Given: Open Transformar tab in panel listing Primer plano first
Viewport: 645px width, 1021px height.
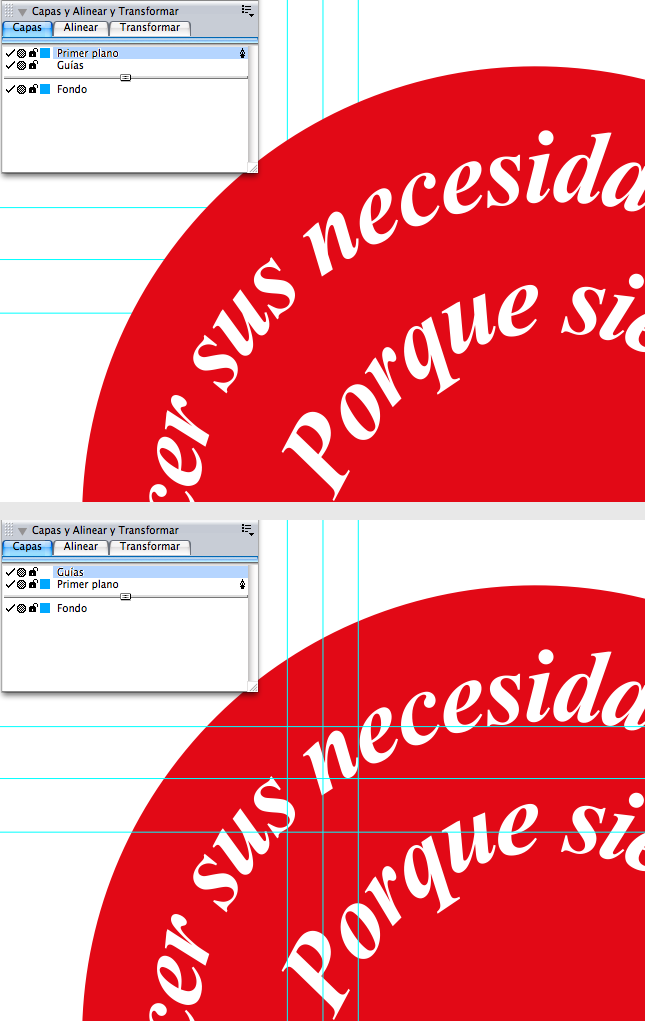Looking at the screenshot, I should point(150,27).
